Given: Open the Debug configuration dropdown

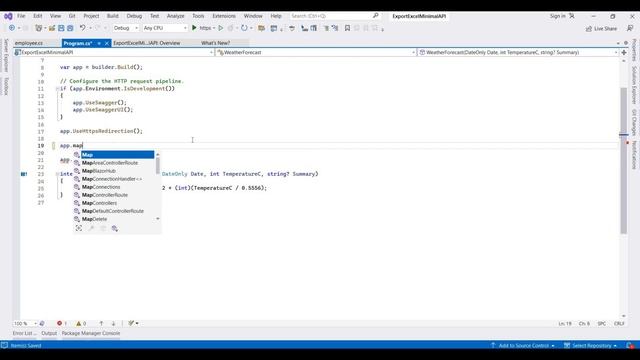Looking at the screenshot, I should (126, 28).
